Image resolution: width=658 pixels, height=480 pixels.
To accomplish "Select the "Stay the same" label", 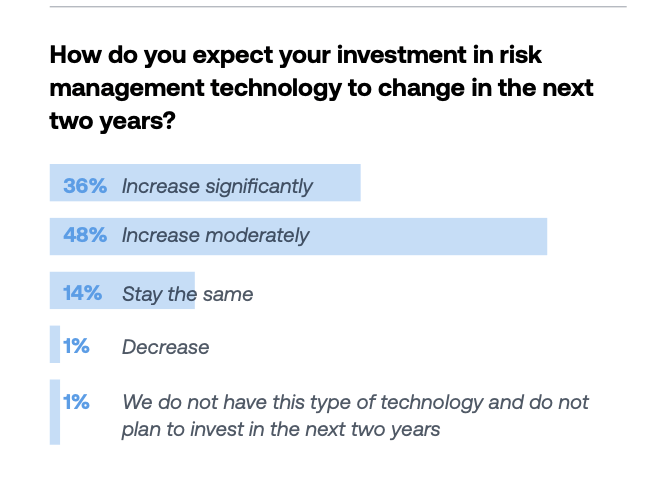I will (x=187, y=294).
